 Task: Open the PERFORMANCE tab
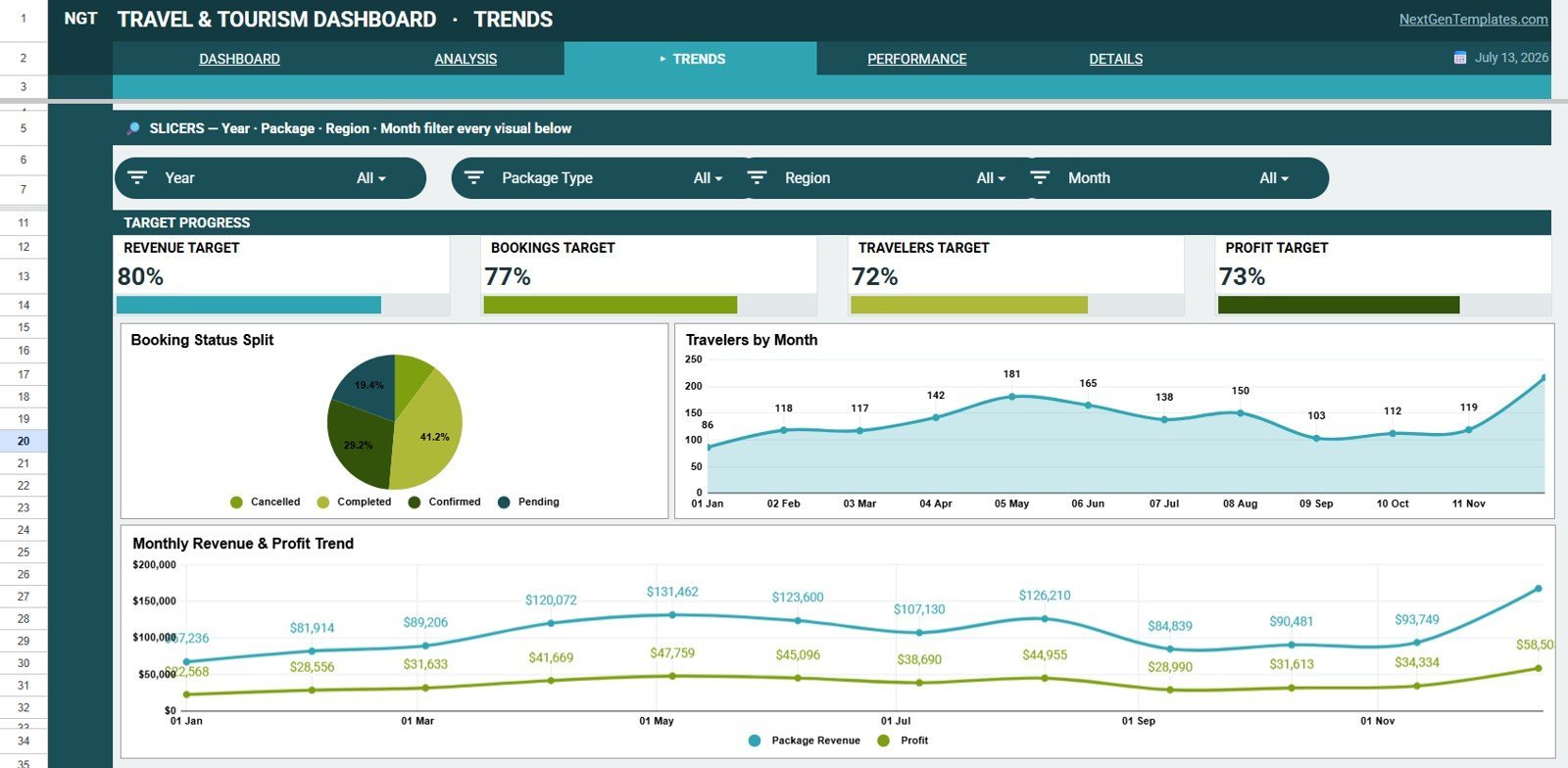(917, 59)
